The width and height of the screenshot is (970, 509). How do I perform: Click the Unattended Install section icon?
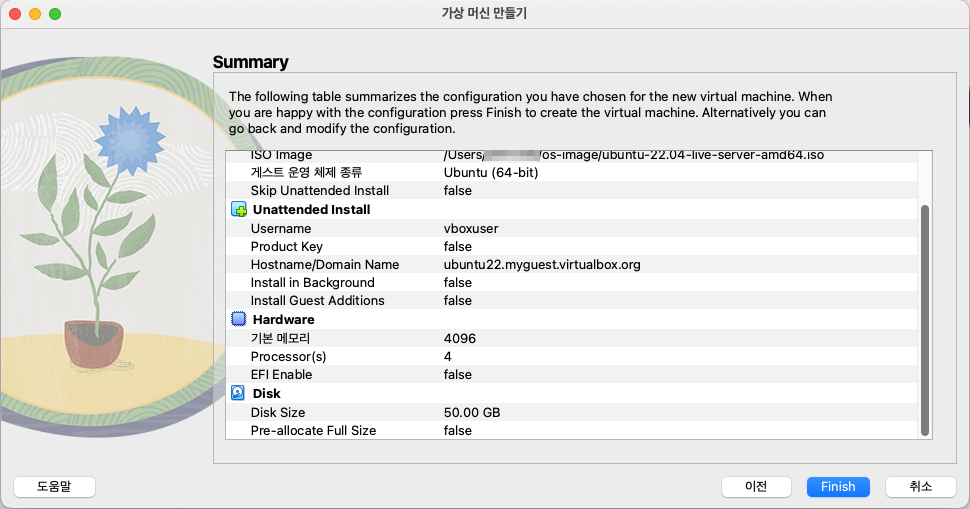pyautogui.click(x=239, y=209)
